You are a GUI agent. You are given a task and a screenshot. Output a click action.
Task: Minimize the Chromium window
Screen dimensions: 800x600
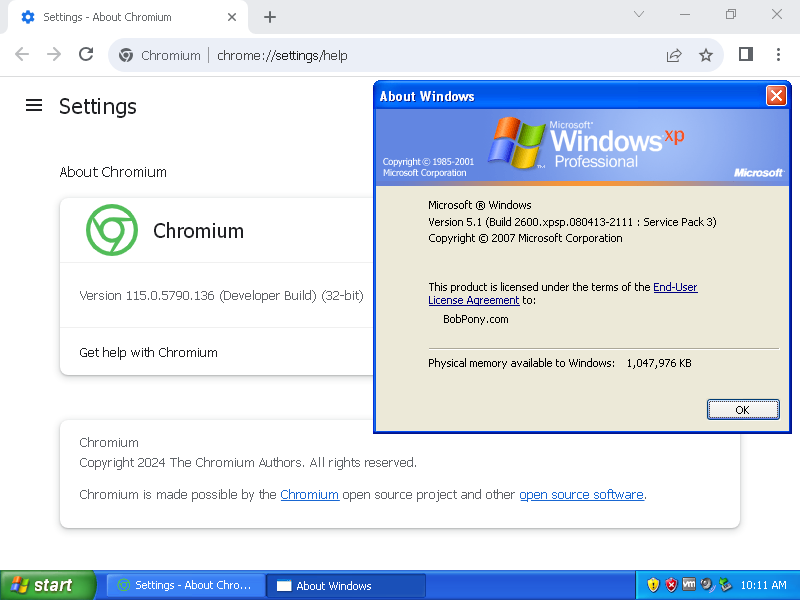(x=685, y=14)
